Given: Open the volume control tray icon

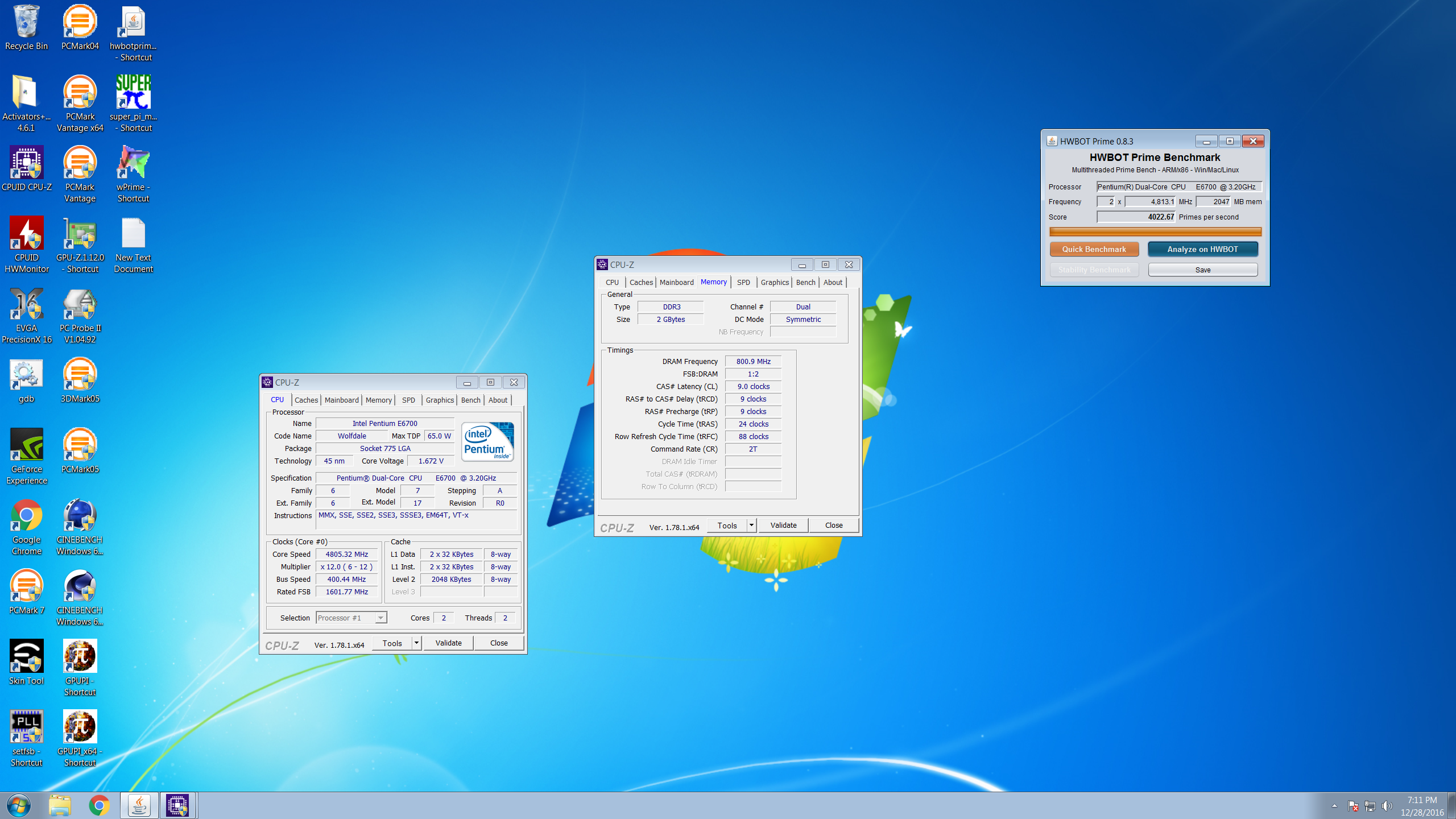Looking at the screenshot, I should pyautogui.click(x=1387, y=806).
